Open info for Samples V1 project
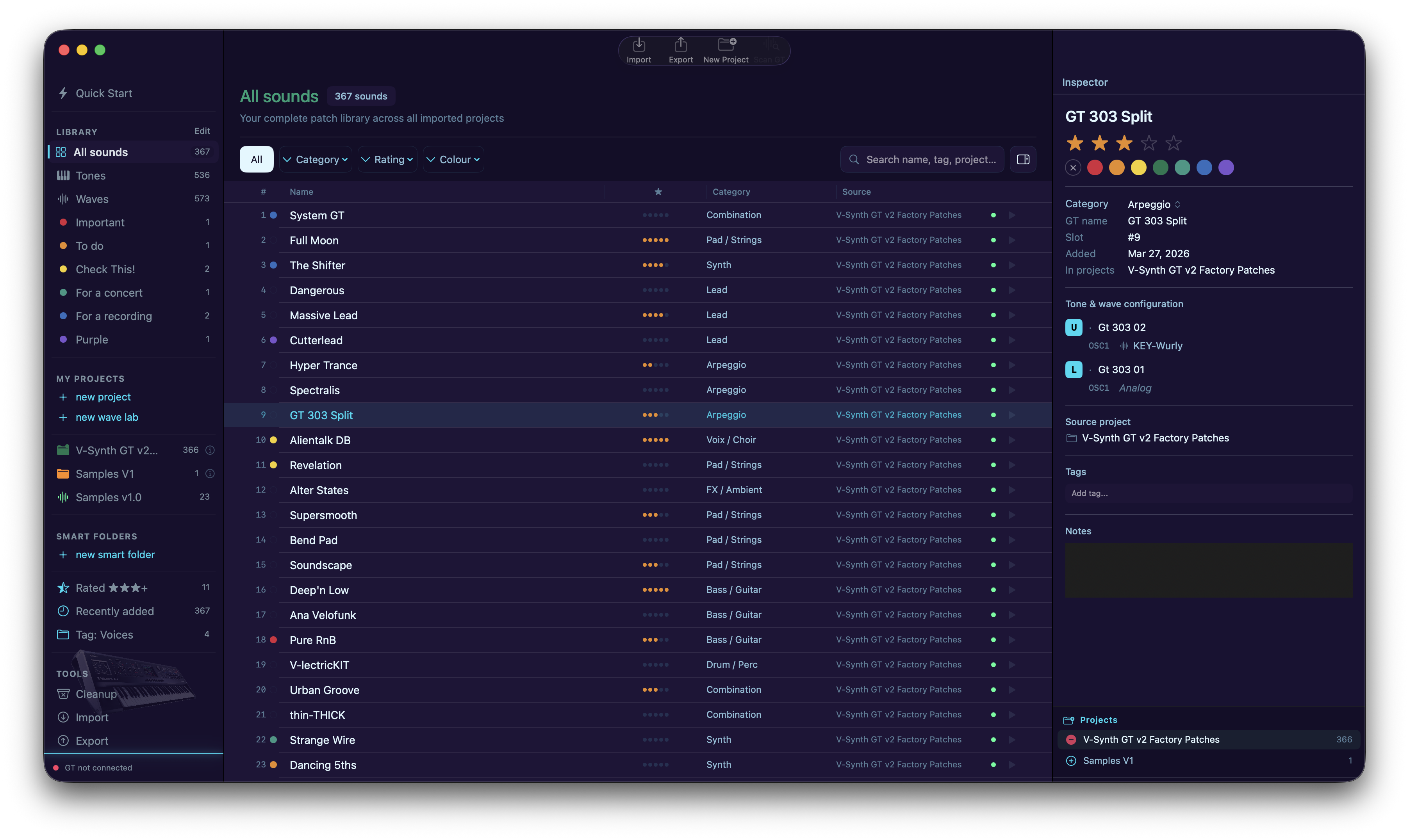1409x840 pixels. [x=210, y=473]
